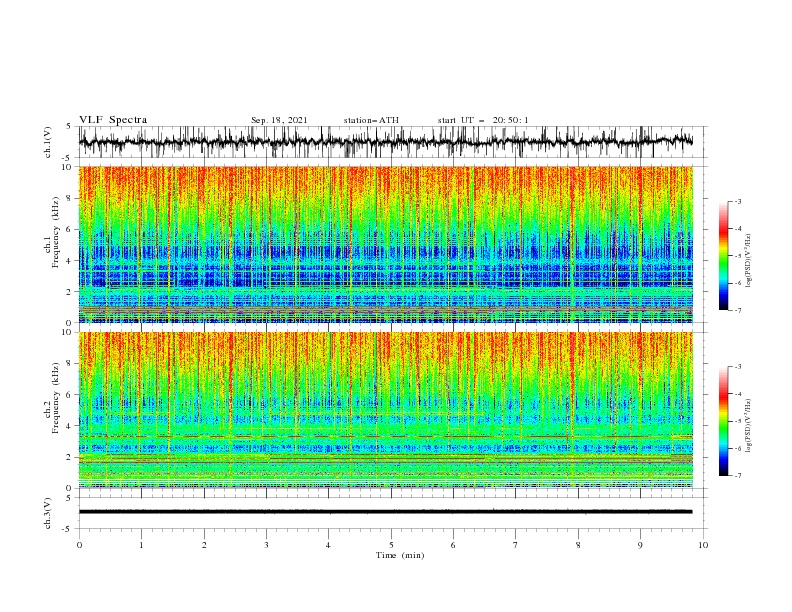Click the "start UT = 20:50:1" text
Viewport: 792px width, 612px height.
[x=483, y=120]
